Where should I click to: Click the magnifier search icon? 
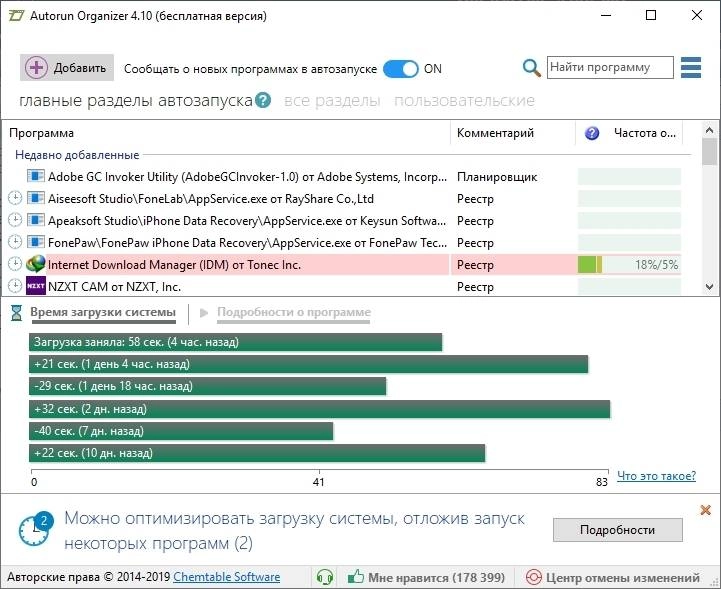(531, 68)
